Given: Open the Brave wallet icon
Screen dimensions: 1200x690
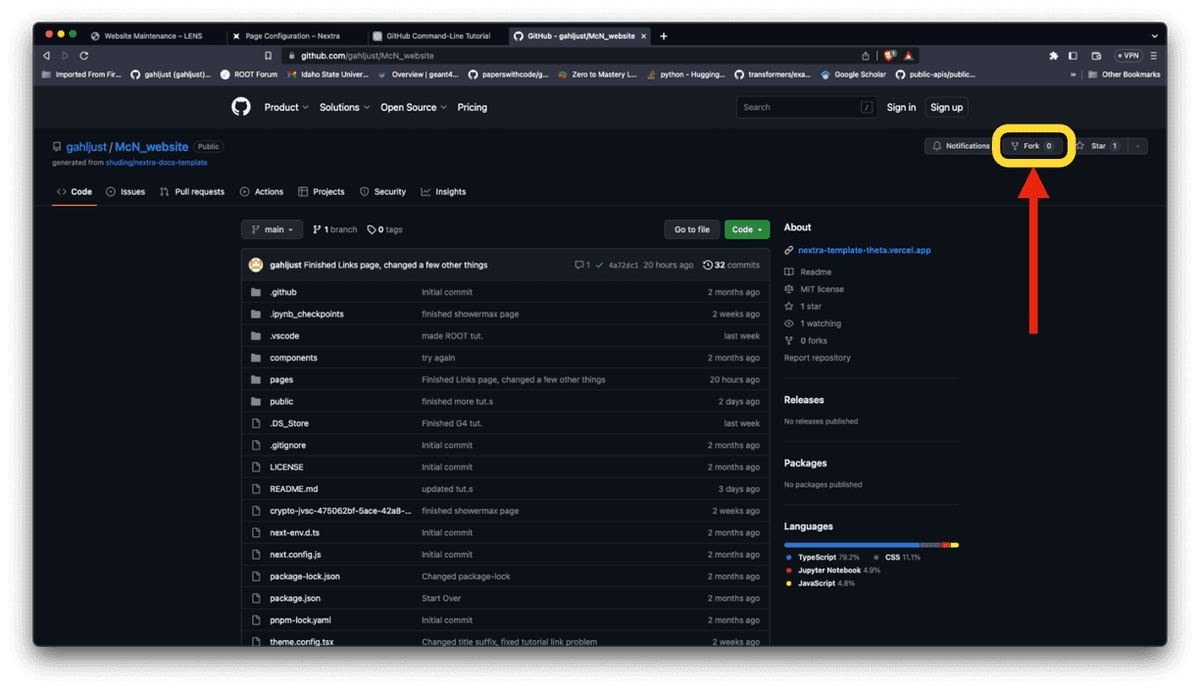Looking at the screenshot, I should tap(1096, 56).
